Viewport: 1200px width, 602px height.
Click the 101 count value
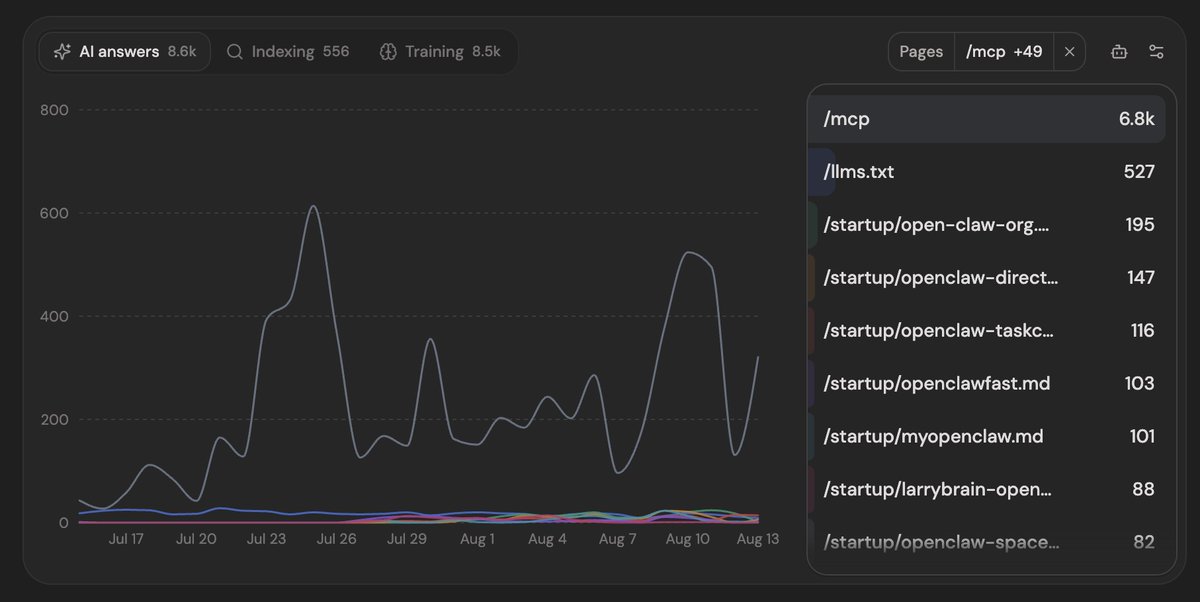(x=1141, y=437)
